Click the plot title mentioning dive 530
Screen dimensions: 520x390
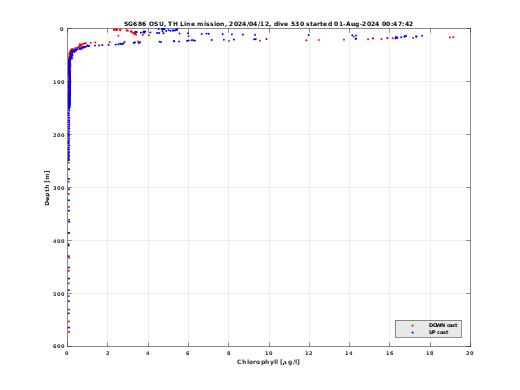(268, 24)
